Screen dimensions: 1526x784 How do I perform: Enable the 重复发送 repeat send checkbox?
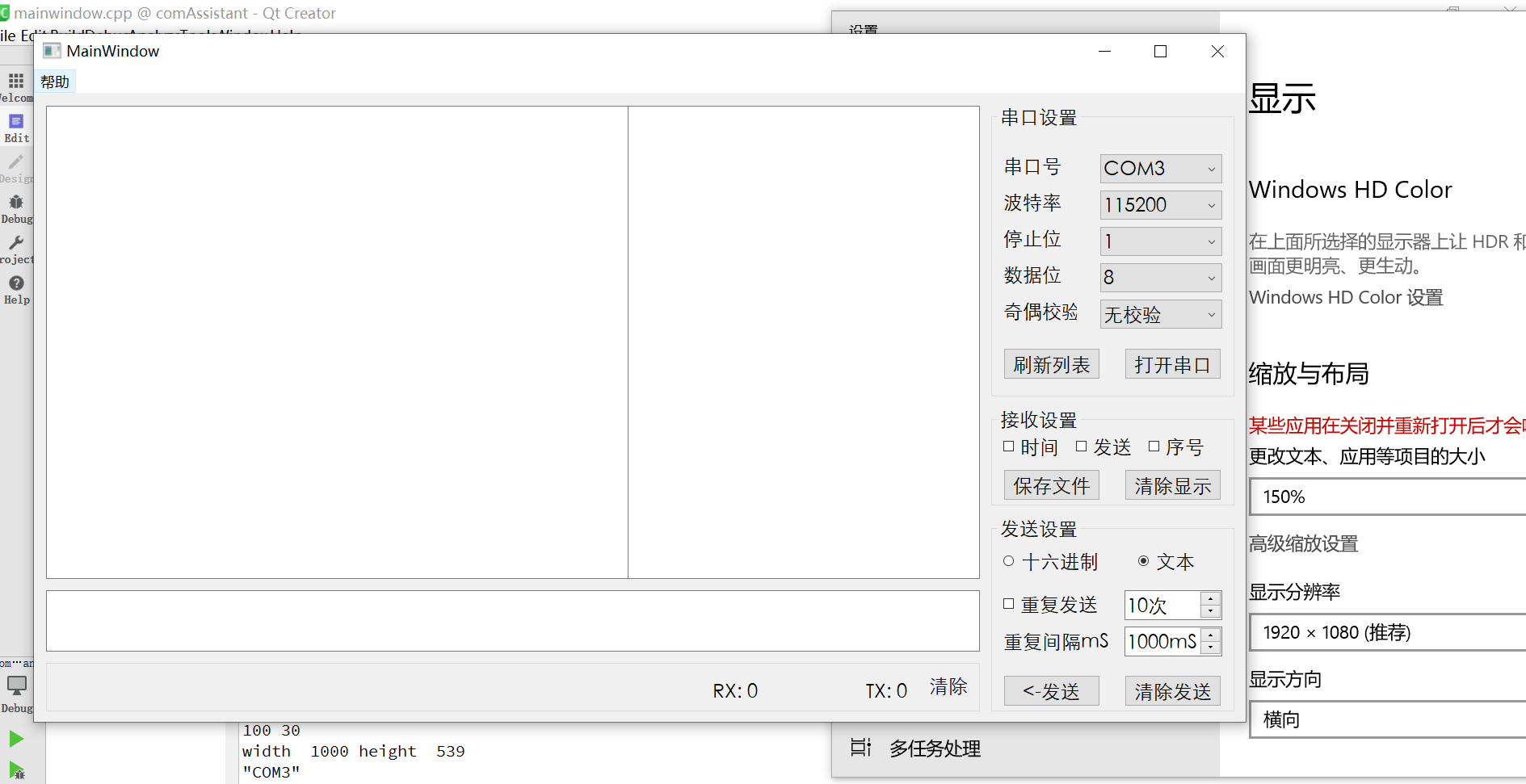click(x=1008, y=604)
